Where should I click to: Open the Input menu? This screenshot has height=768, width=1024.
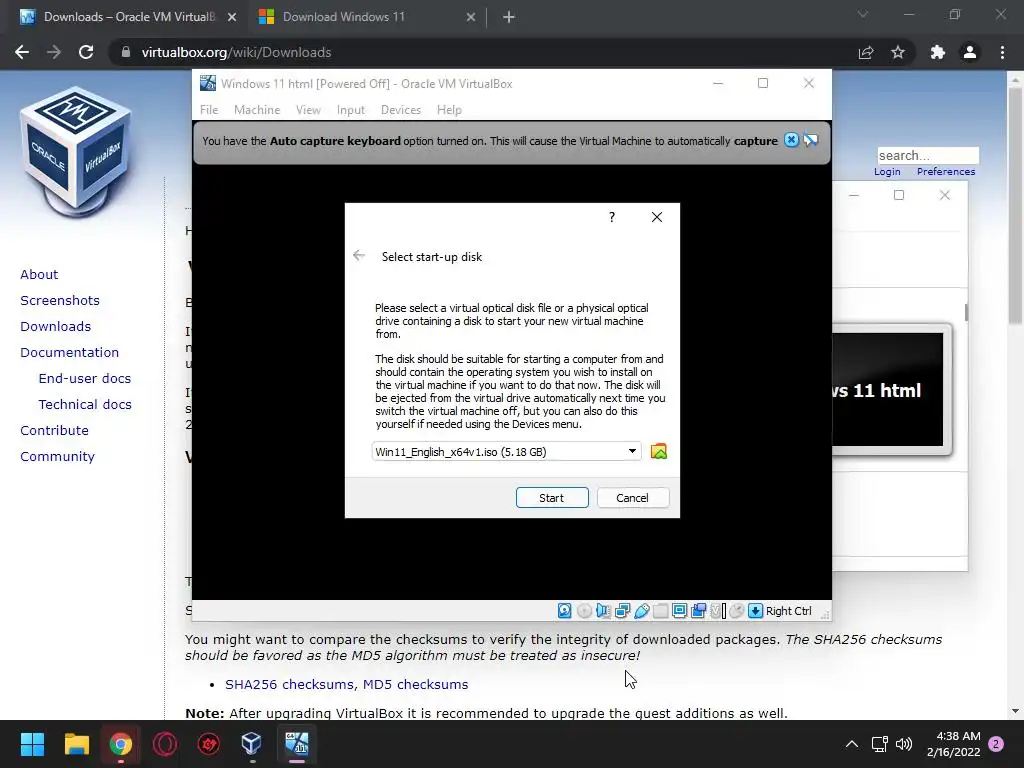[x=351, y=110]
